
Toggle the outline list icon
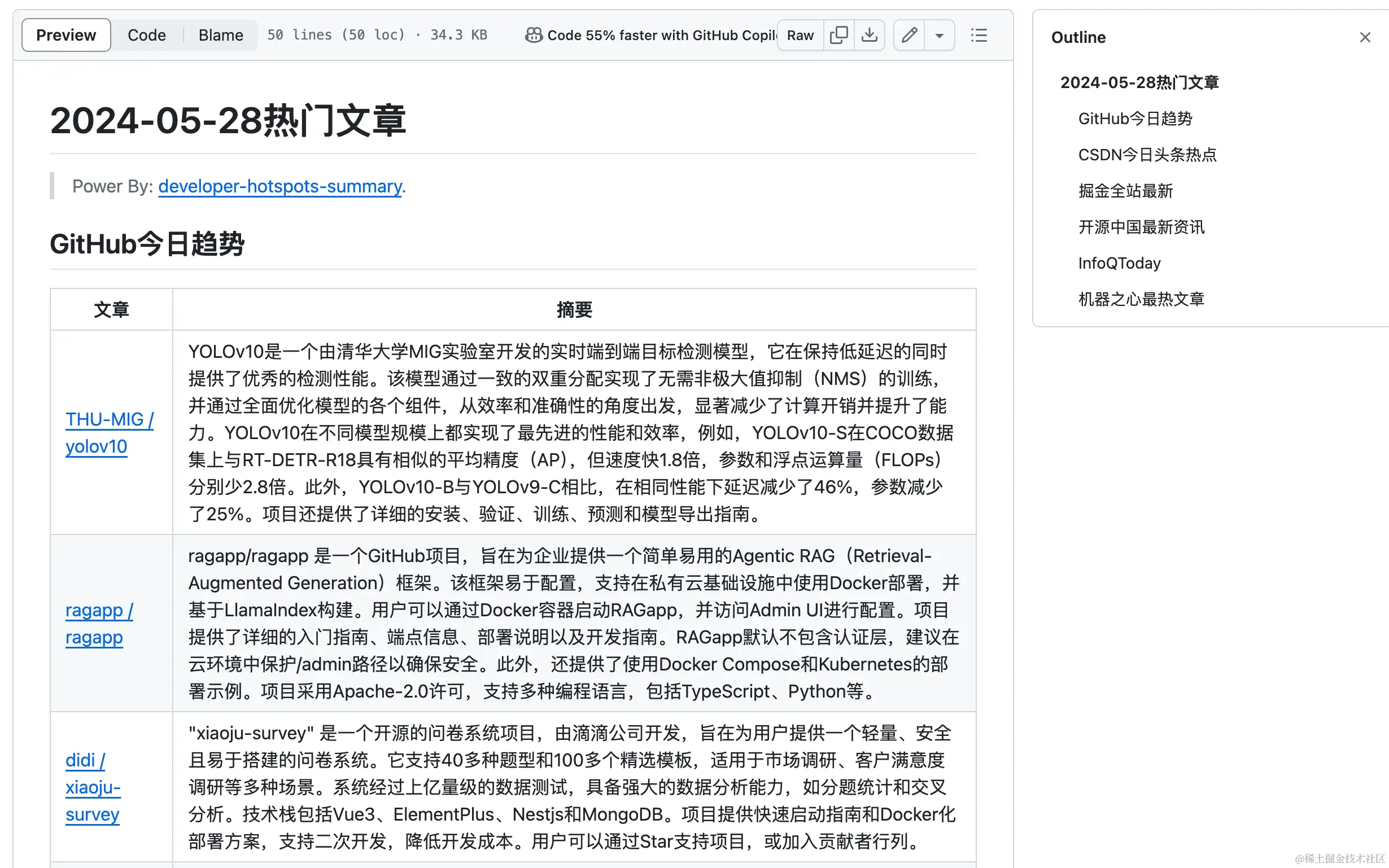coord(979,35)
